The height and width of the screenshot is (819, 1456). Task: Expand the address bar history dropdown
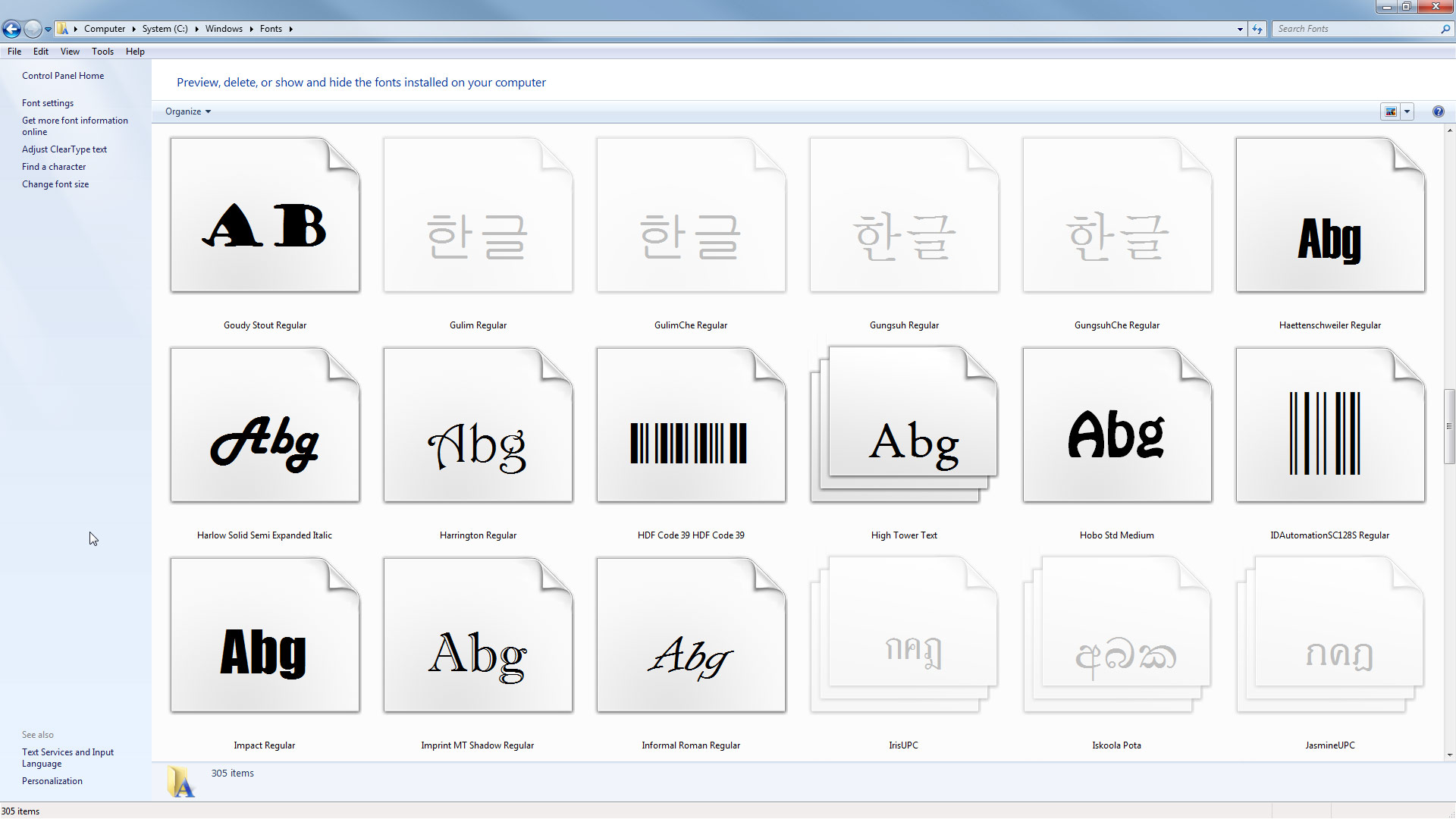[x=1240, y=29]
